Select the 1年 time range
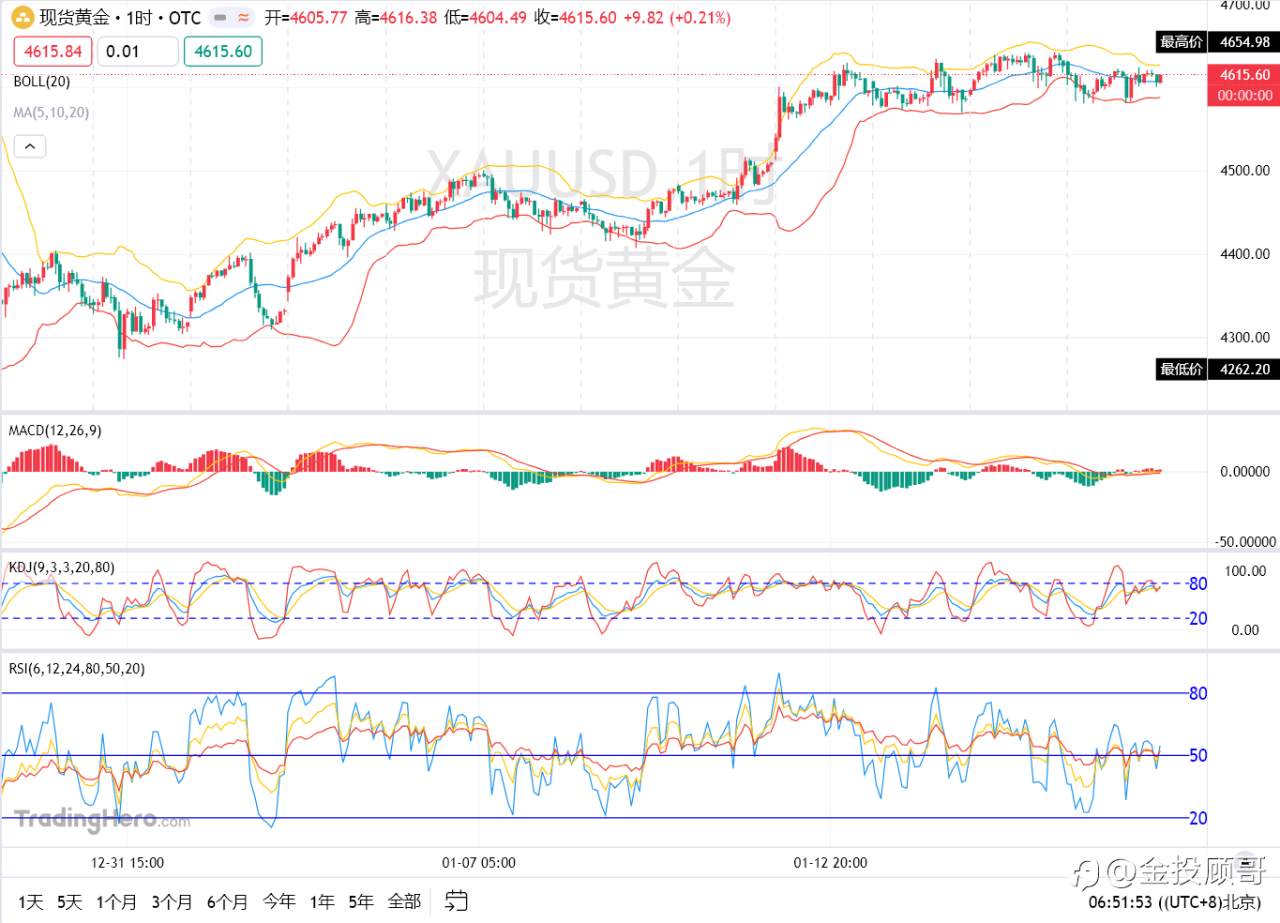Screen dimensions: 1280x923 coord(321,901)
